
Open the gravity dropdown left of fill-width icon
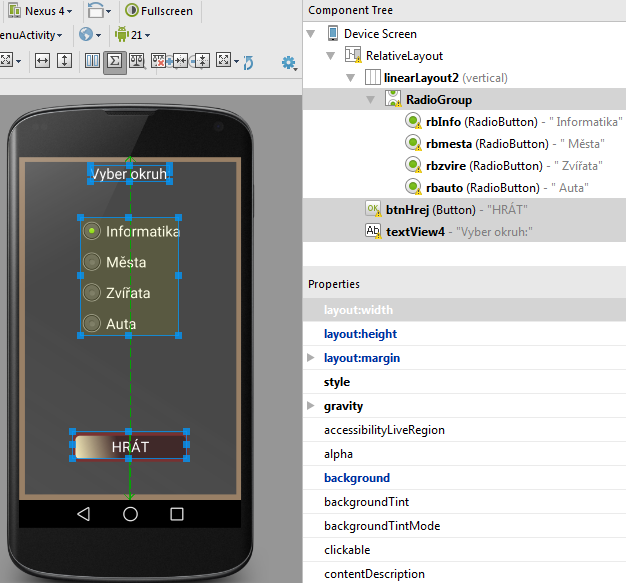coord(10,61)
